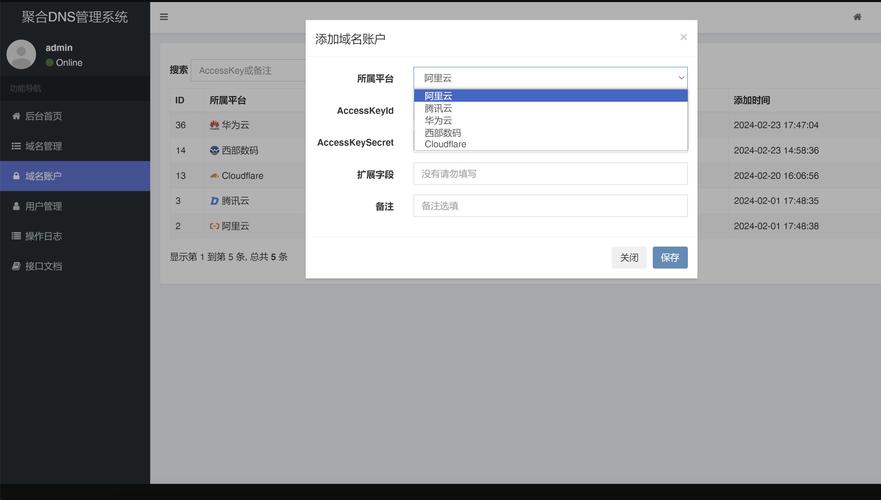Click the West Digital platform icon in table
The height and width of the screenshot is (500, 881).
click(x=214, y=150)
